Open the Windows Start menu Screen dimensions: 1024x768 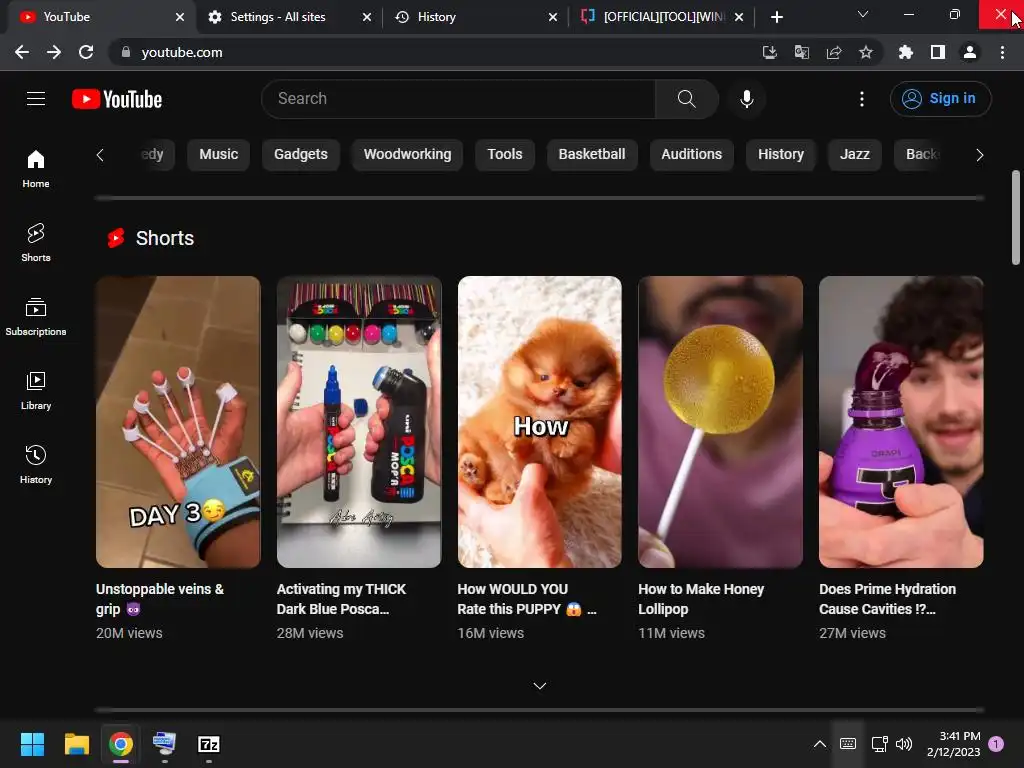(32, 744)
